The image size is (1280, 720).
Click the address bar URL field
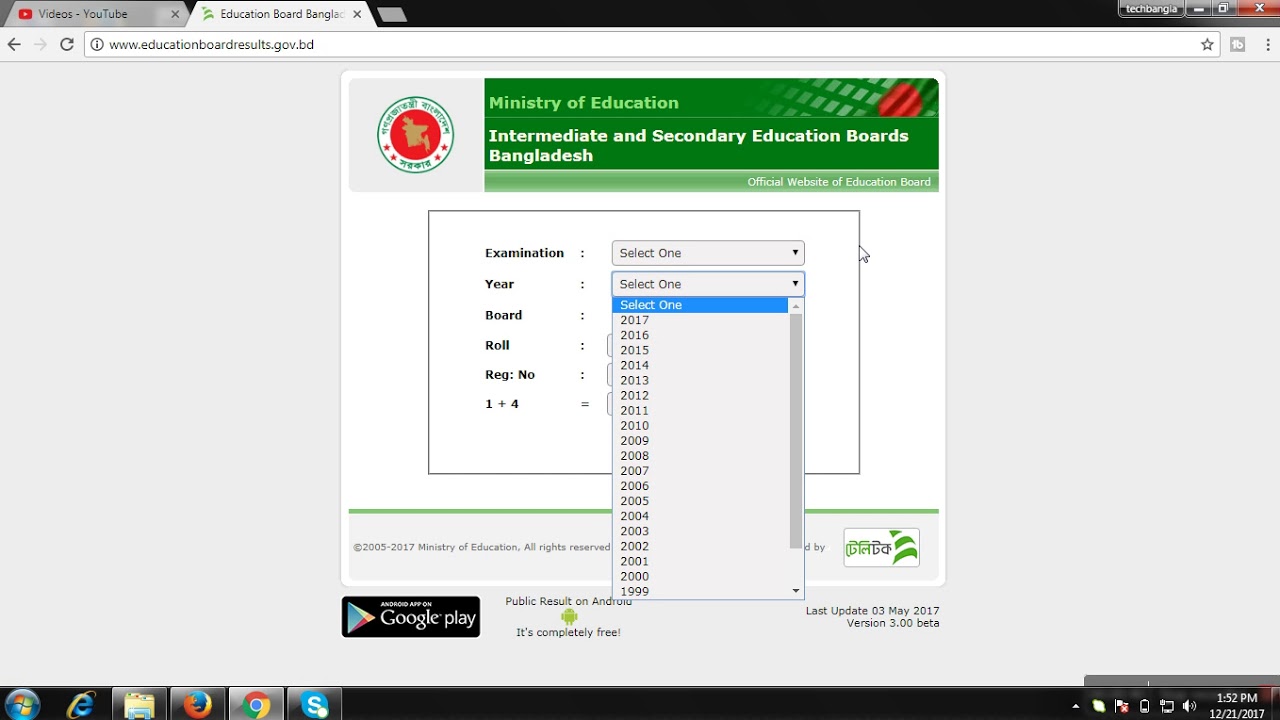(x=650, y=44)
